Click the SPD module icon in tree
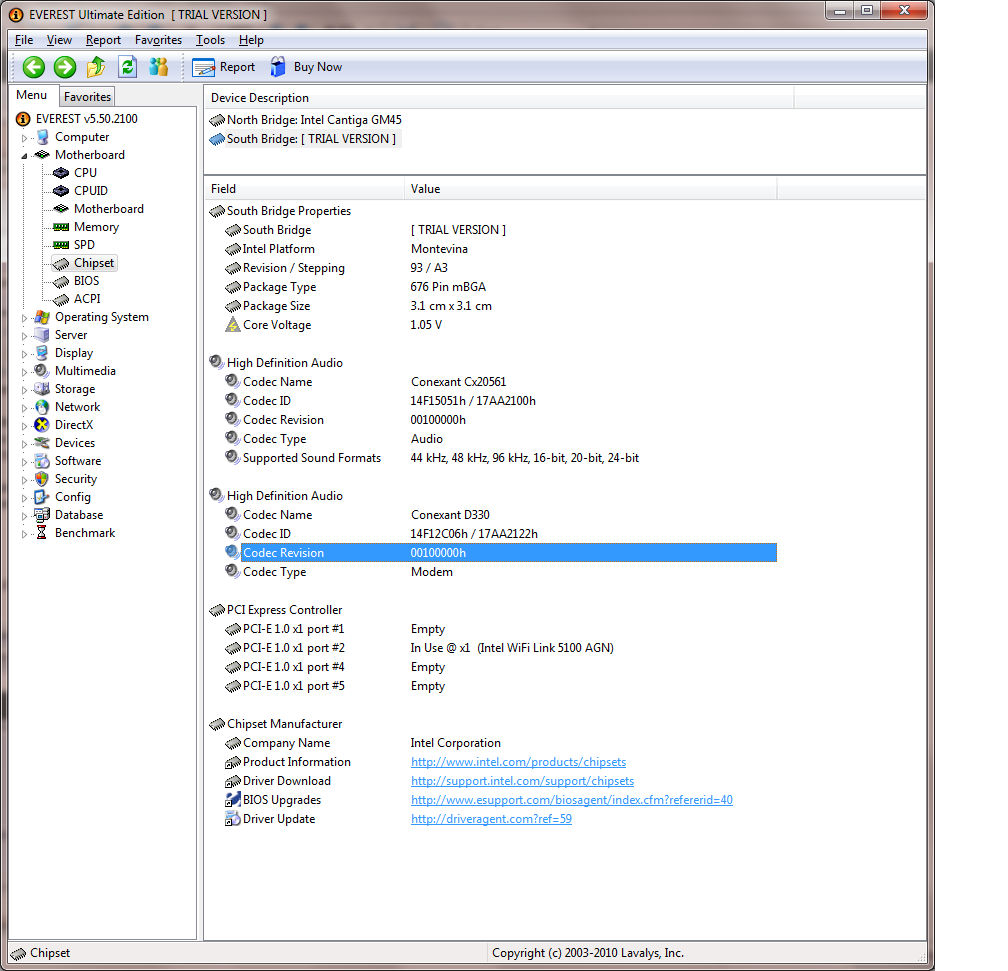Screen dimensions: 1008x971 click(x=61, y=245)
